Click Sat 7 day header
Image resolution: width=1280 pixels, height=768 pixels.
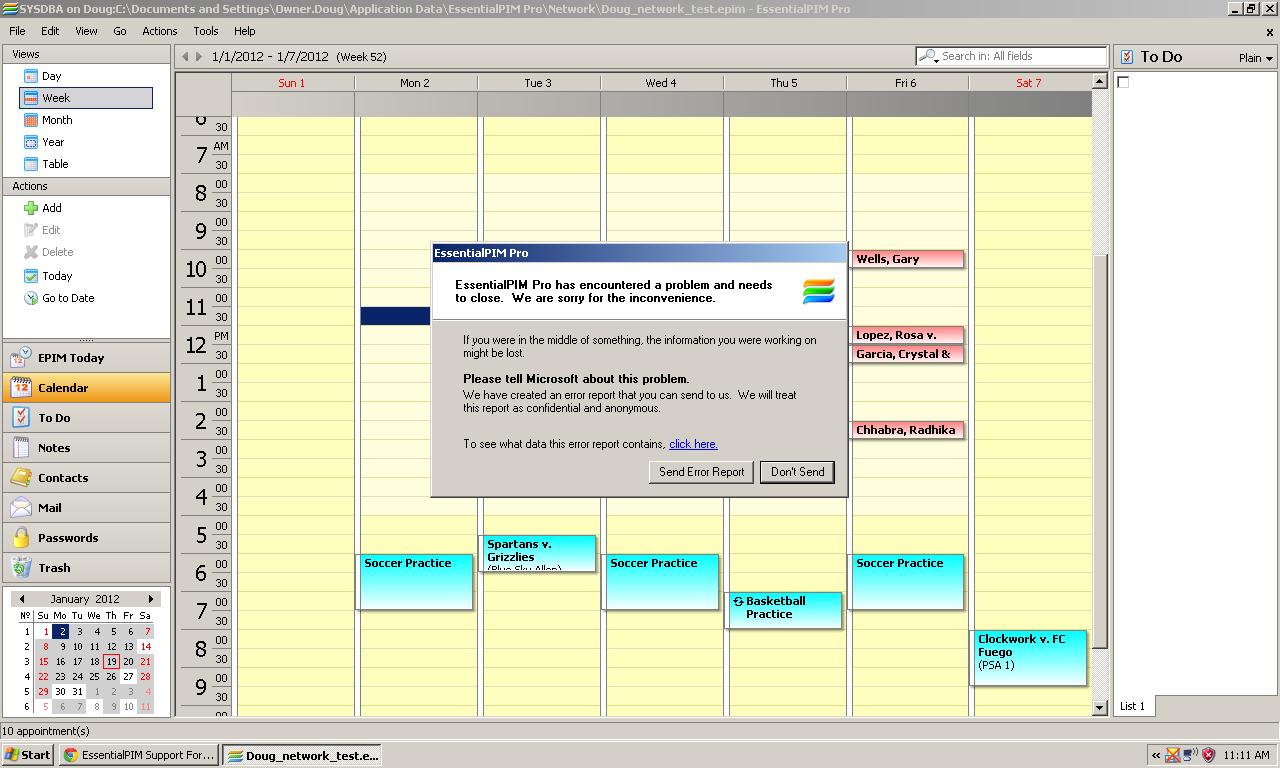[1029, 83]
